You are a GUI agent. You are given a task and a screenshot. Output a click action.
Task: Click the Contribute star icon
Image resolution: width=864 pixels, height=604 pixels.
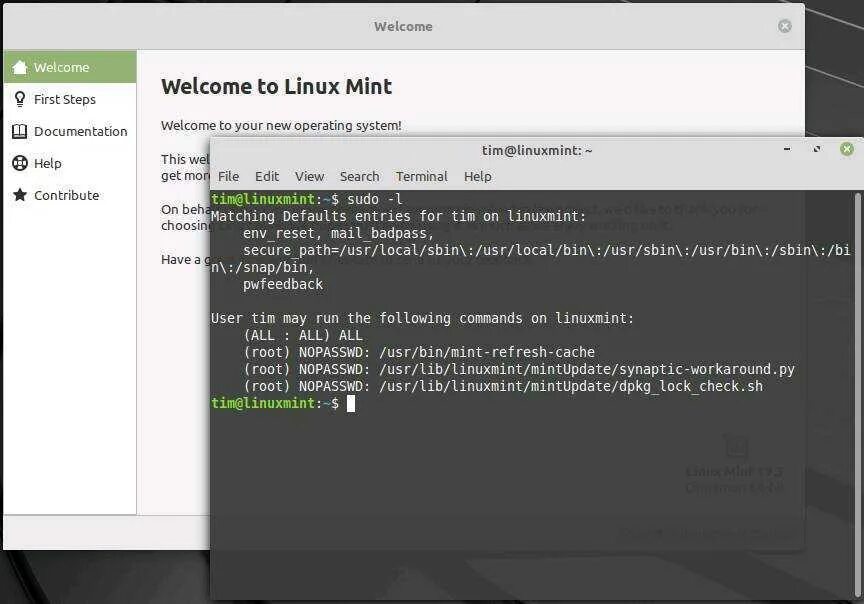[x=20, y=195]
